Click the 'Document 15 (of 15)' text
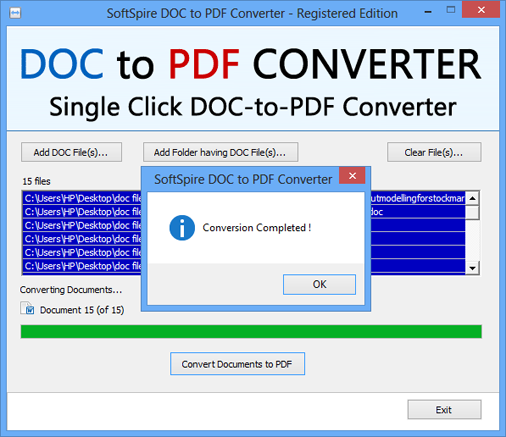This screenshot has width=506, height=437. click(82, 310)
